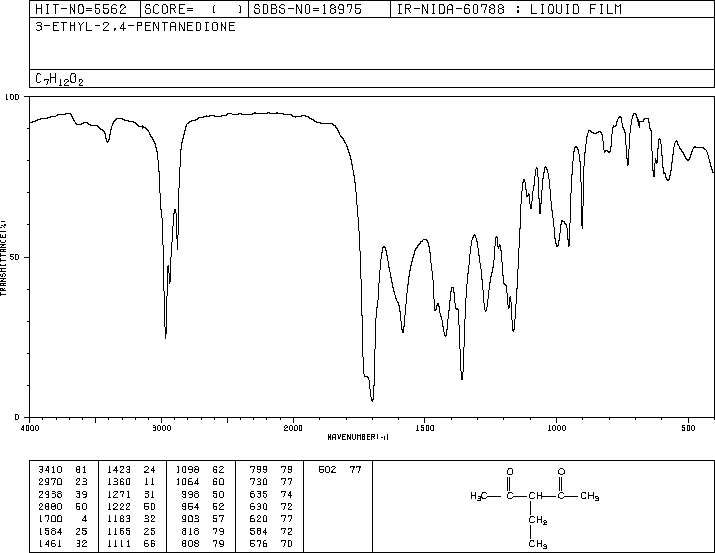
Task: Click the SCORE field in the header
Action: coord(193,9)
